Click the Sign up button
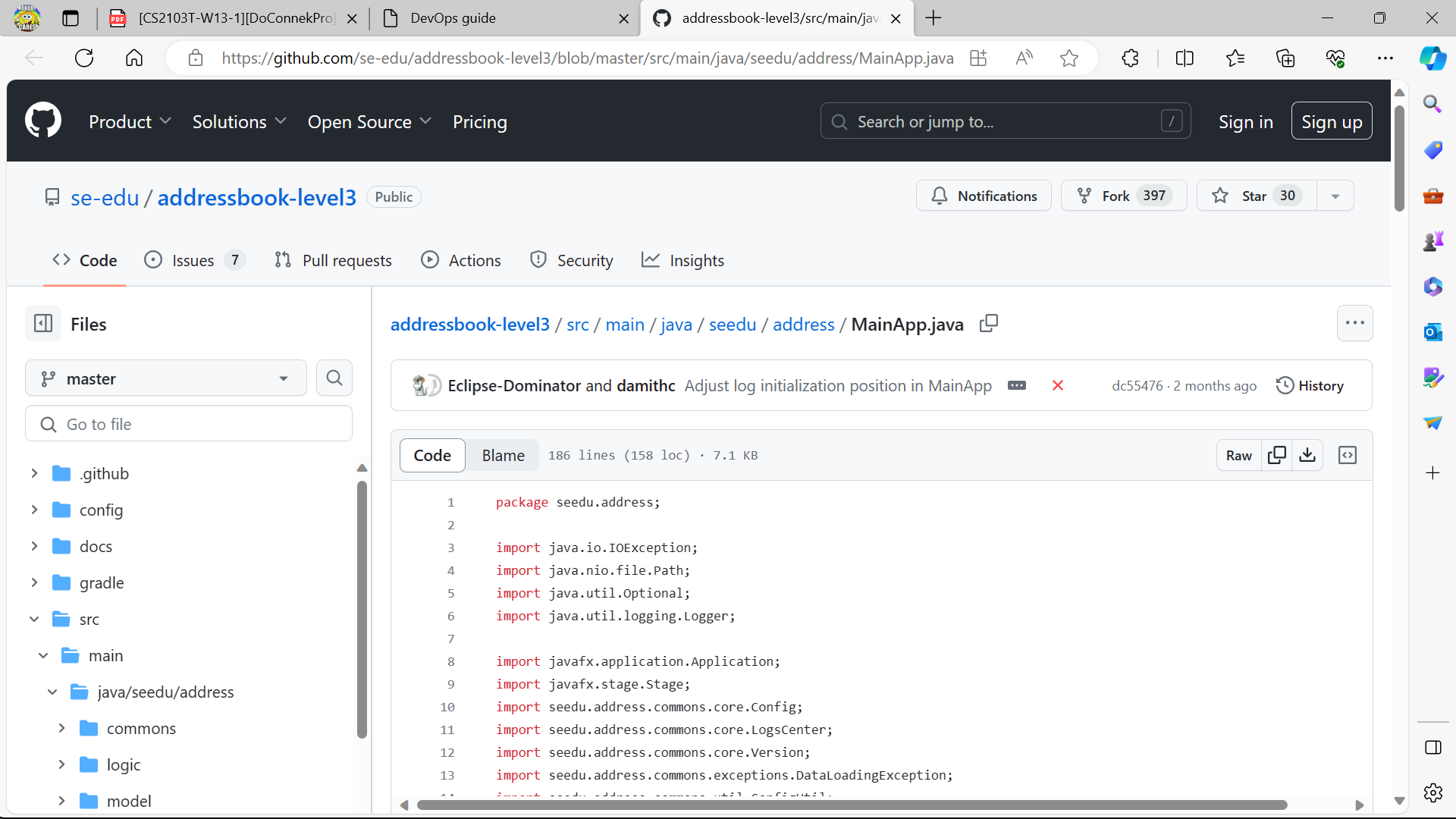Viewport: 1456px width, 819px height. (1332, 121)
